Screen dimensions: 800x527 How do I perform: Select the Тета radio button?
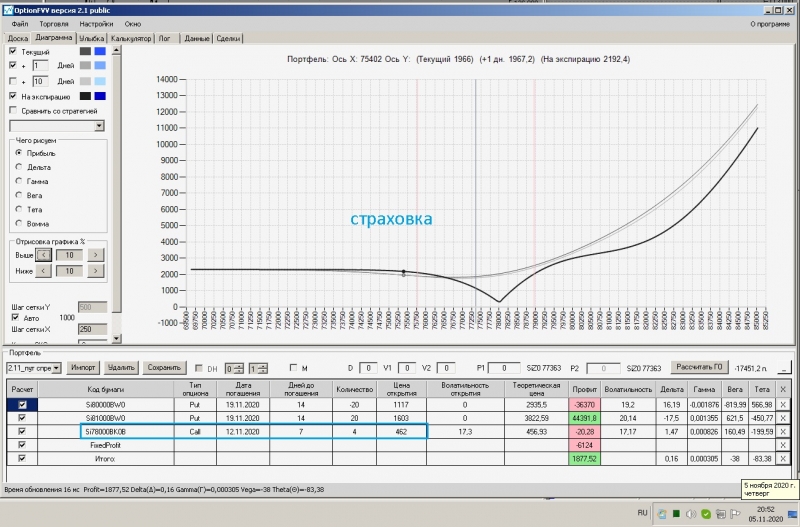19,209
